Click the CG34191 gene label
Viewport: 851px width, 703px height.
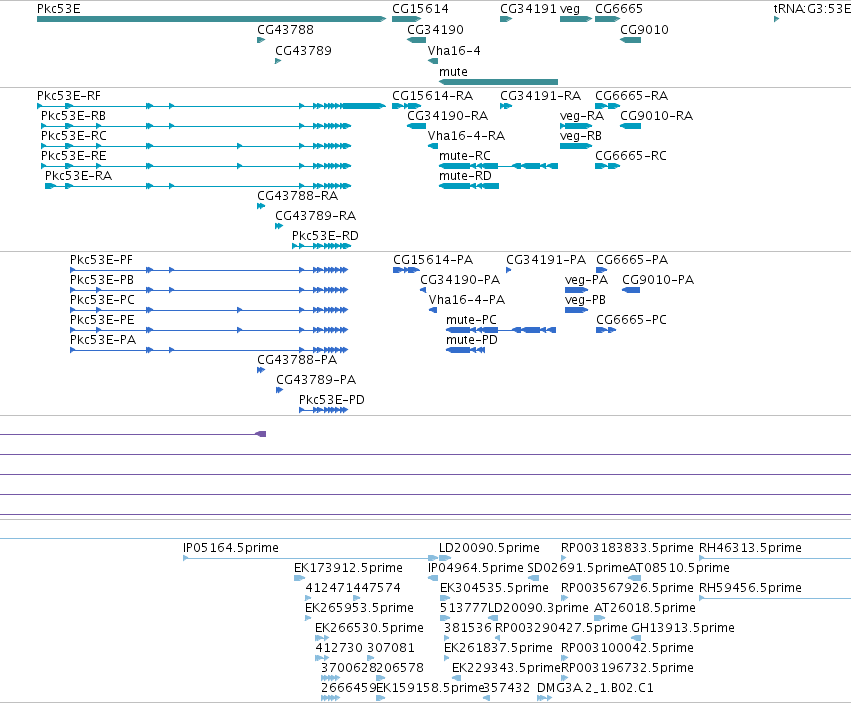click(x=528, y=9)
